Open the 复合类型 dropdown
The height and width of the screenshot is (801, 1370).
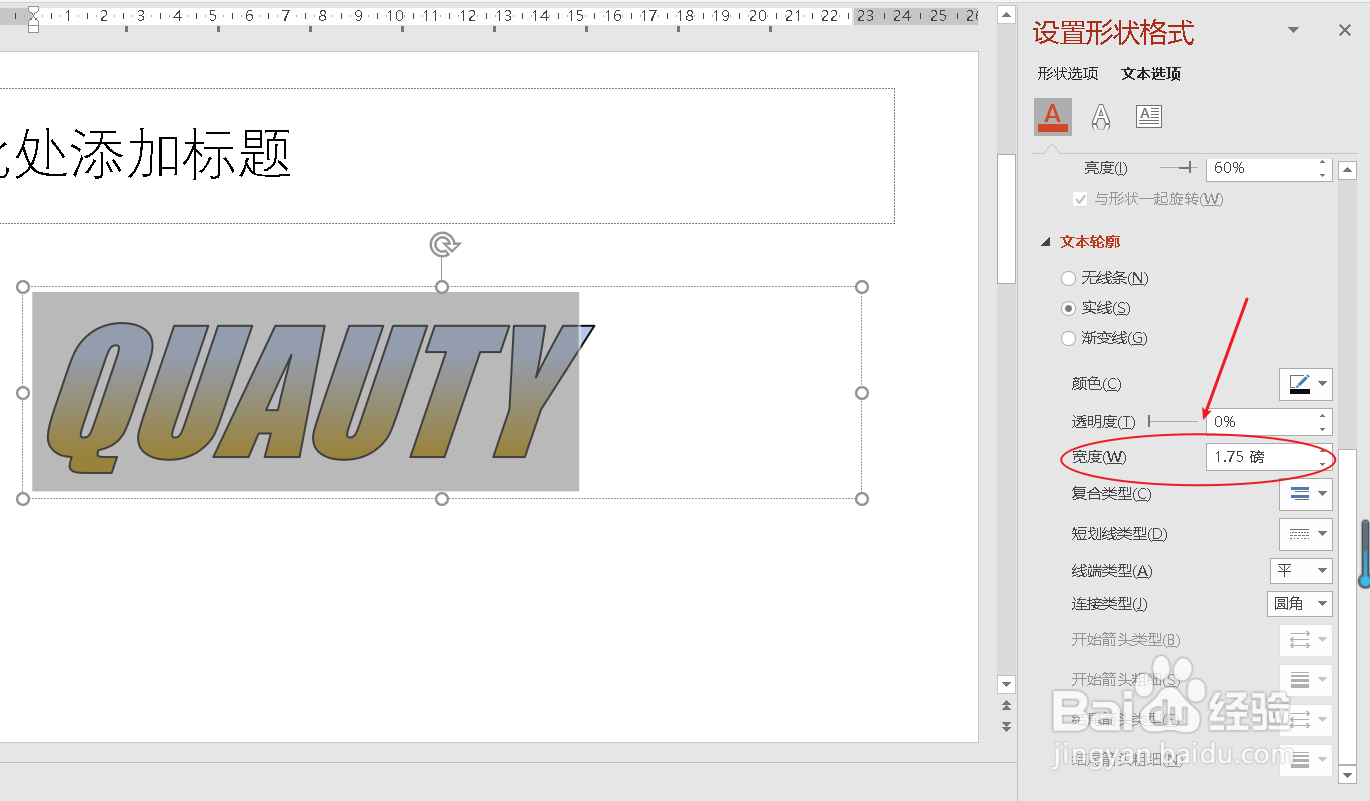[1306, 493]
